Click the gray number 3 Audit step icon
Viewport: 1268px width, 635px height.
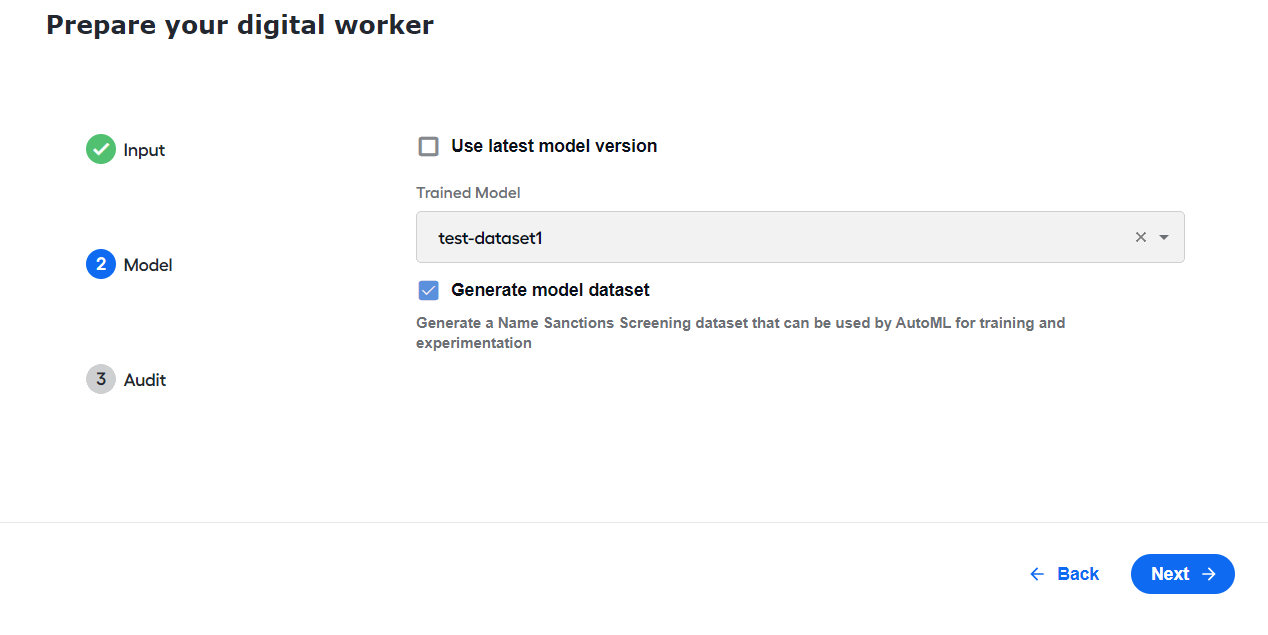[x=101, y=380]
